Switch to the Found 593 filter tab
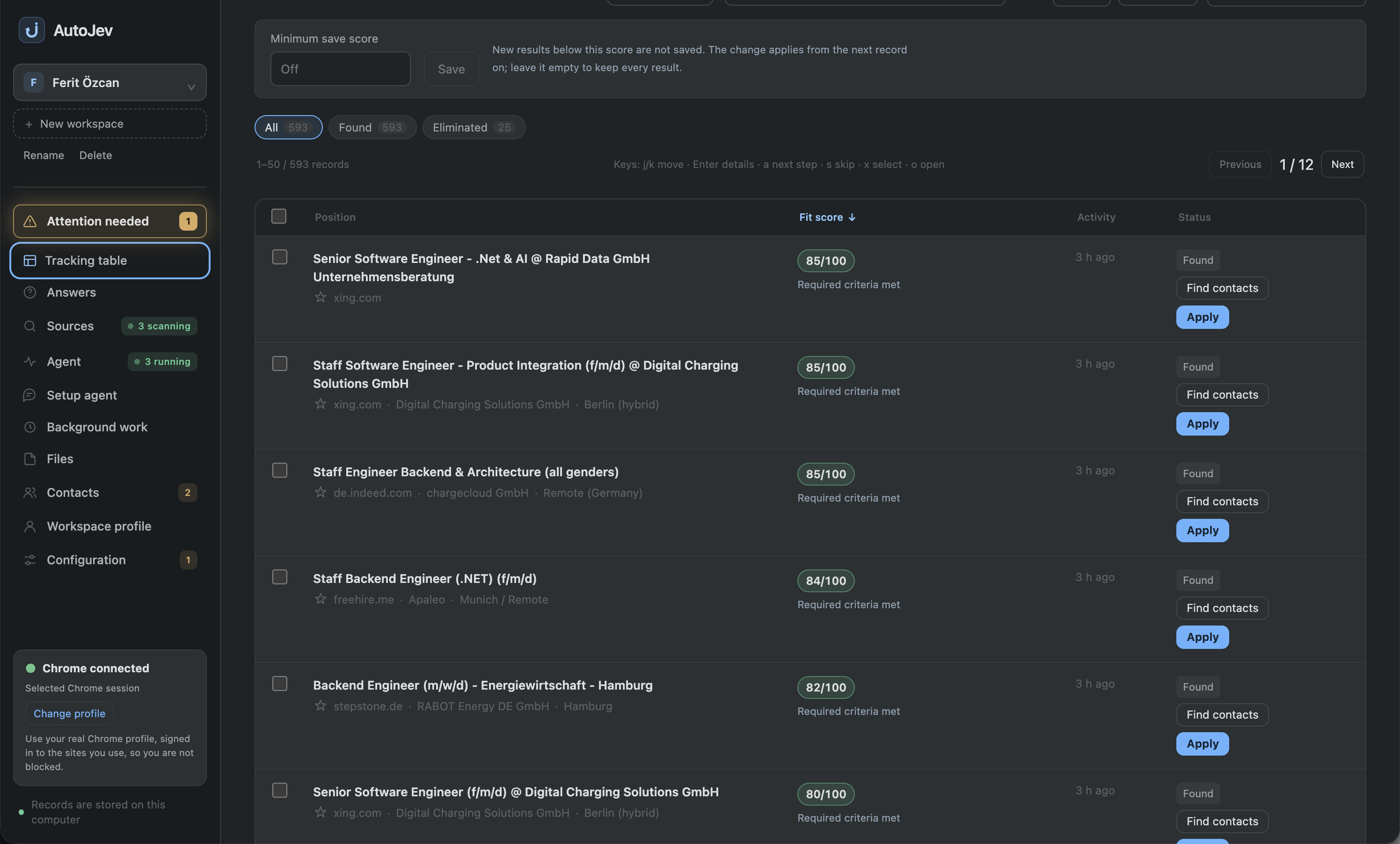 point(372,127)
